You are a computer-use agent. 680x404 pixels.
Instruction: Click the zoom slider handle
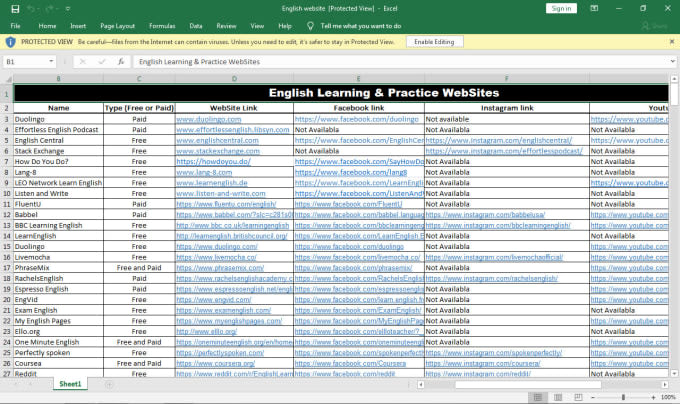(x=623, y=397)
